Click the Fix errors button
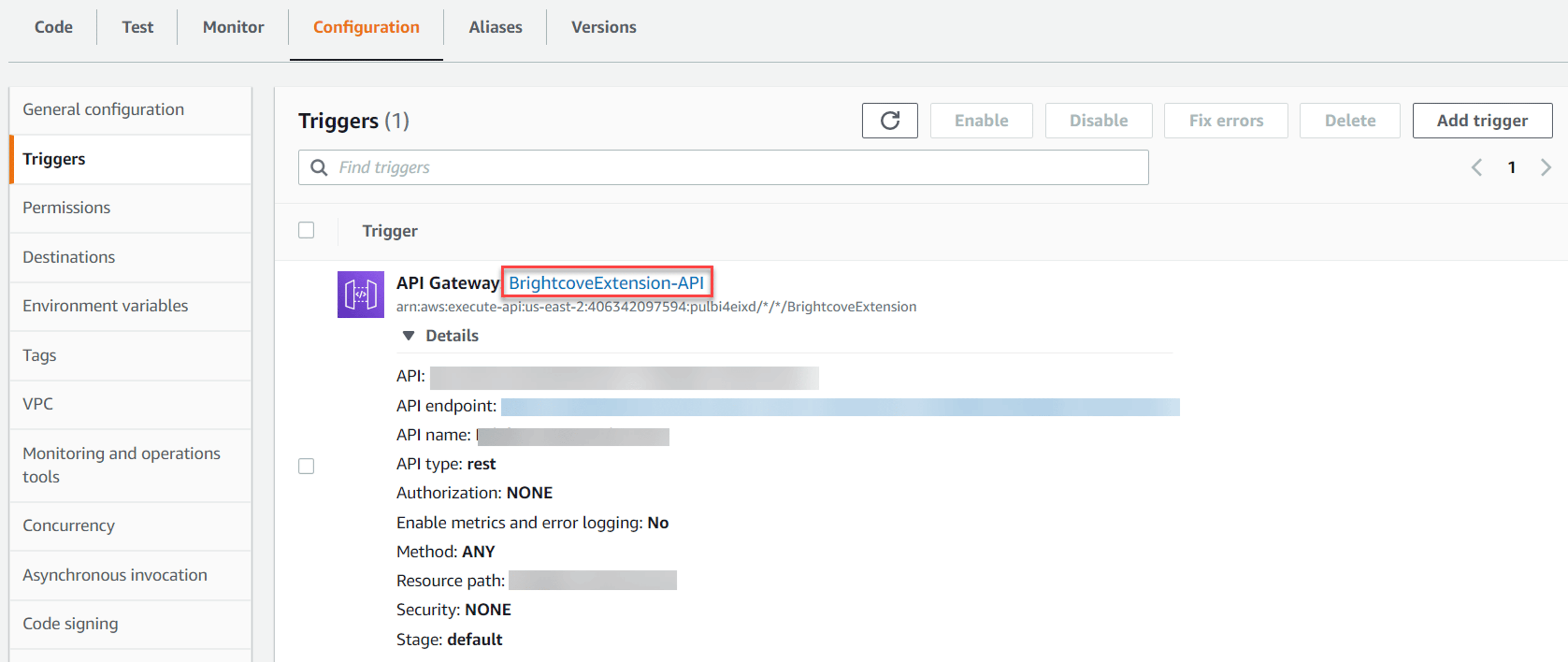Viewport: 1568px width, 662px height. point(1226,120)
